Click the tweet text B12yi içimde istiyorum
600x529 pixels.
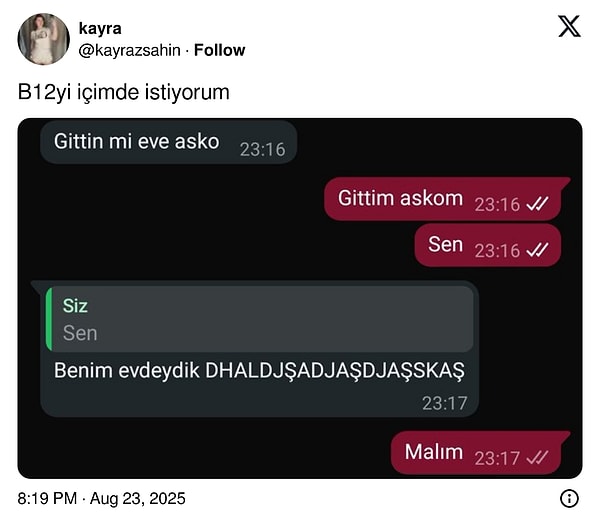(x=124, y=93)
